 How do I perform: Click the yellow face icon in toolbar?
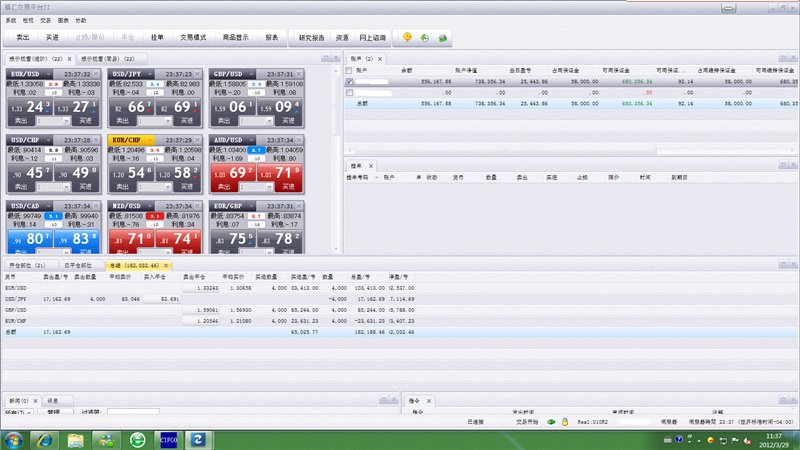pos(408,37)
